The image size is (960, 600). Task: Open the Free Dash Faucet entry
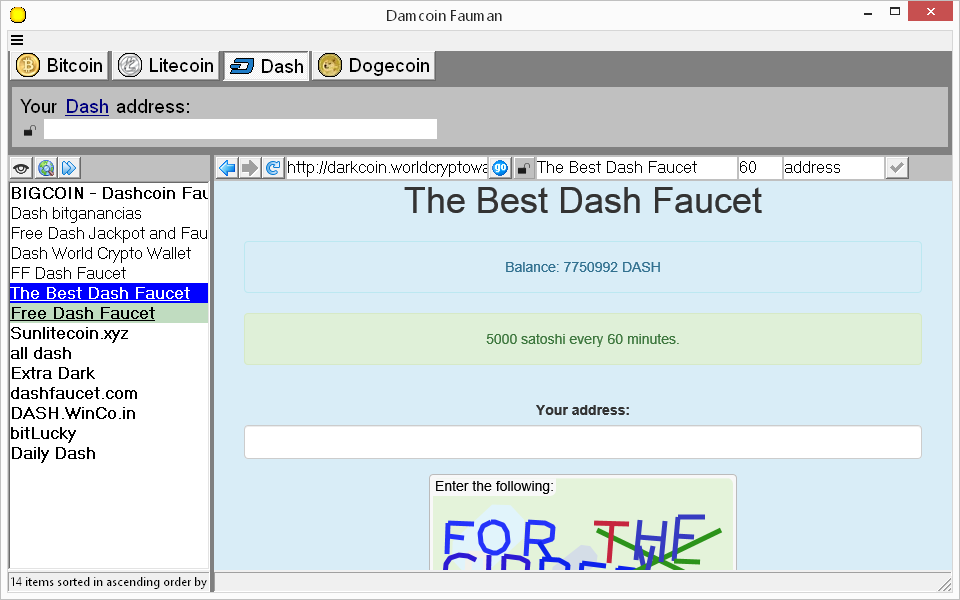click(x=109, y=313)
